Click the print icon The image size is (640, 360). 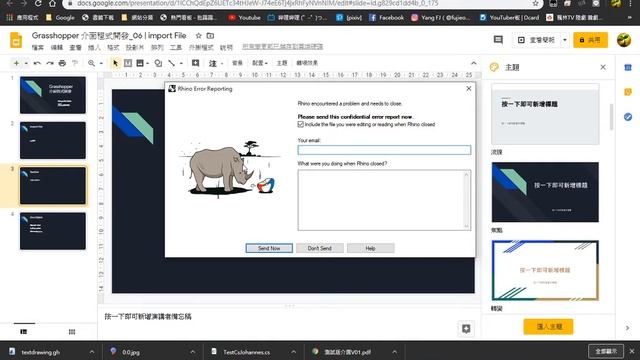pos(62,63)
